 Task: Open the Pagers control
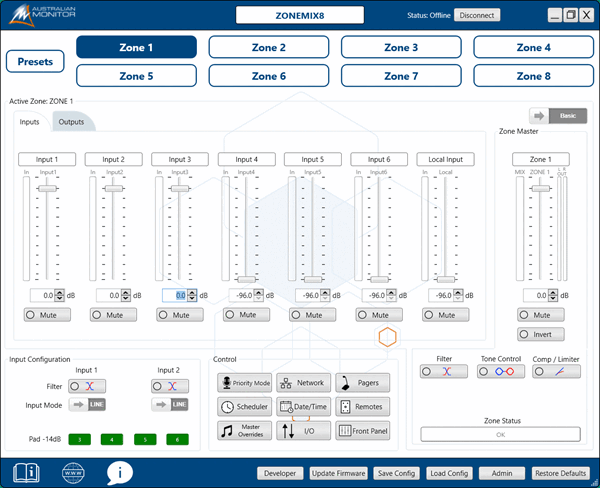coord(363,383)
